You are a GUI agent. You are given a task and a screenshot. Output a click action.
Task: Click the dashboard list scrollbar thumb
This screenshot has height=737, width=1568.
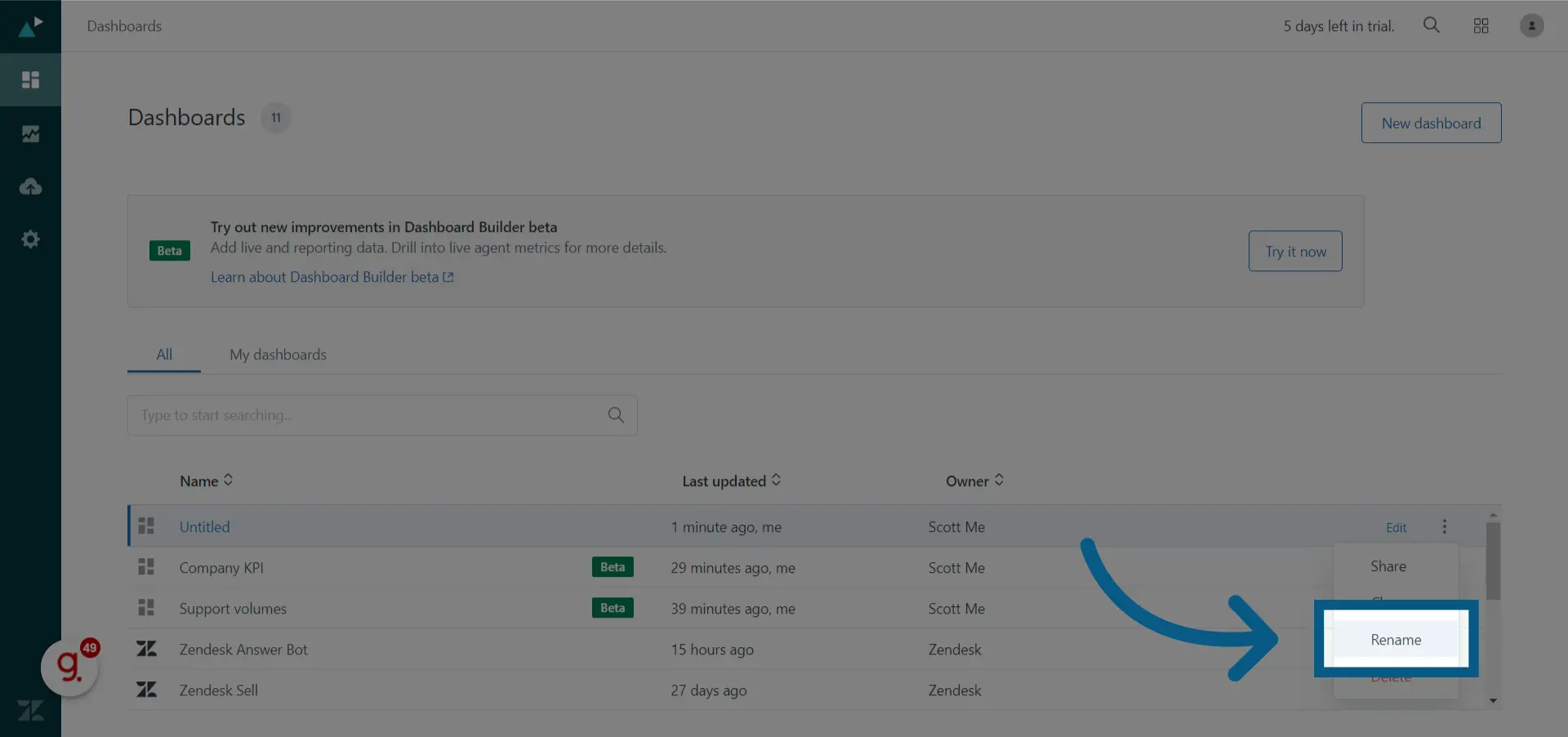coord(1493,561)
